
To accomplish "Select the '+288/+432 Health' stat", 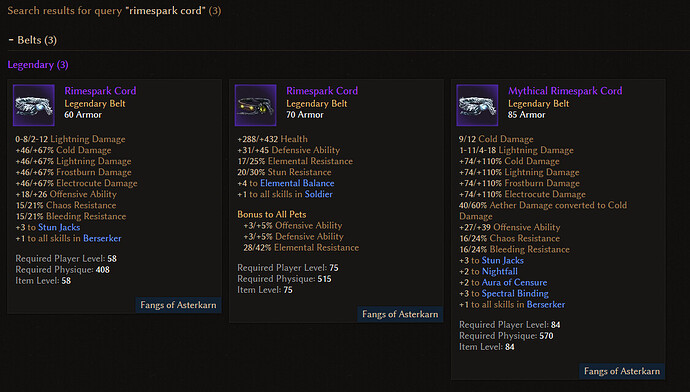I will (272, 139).
